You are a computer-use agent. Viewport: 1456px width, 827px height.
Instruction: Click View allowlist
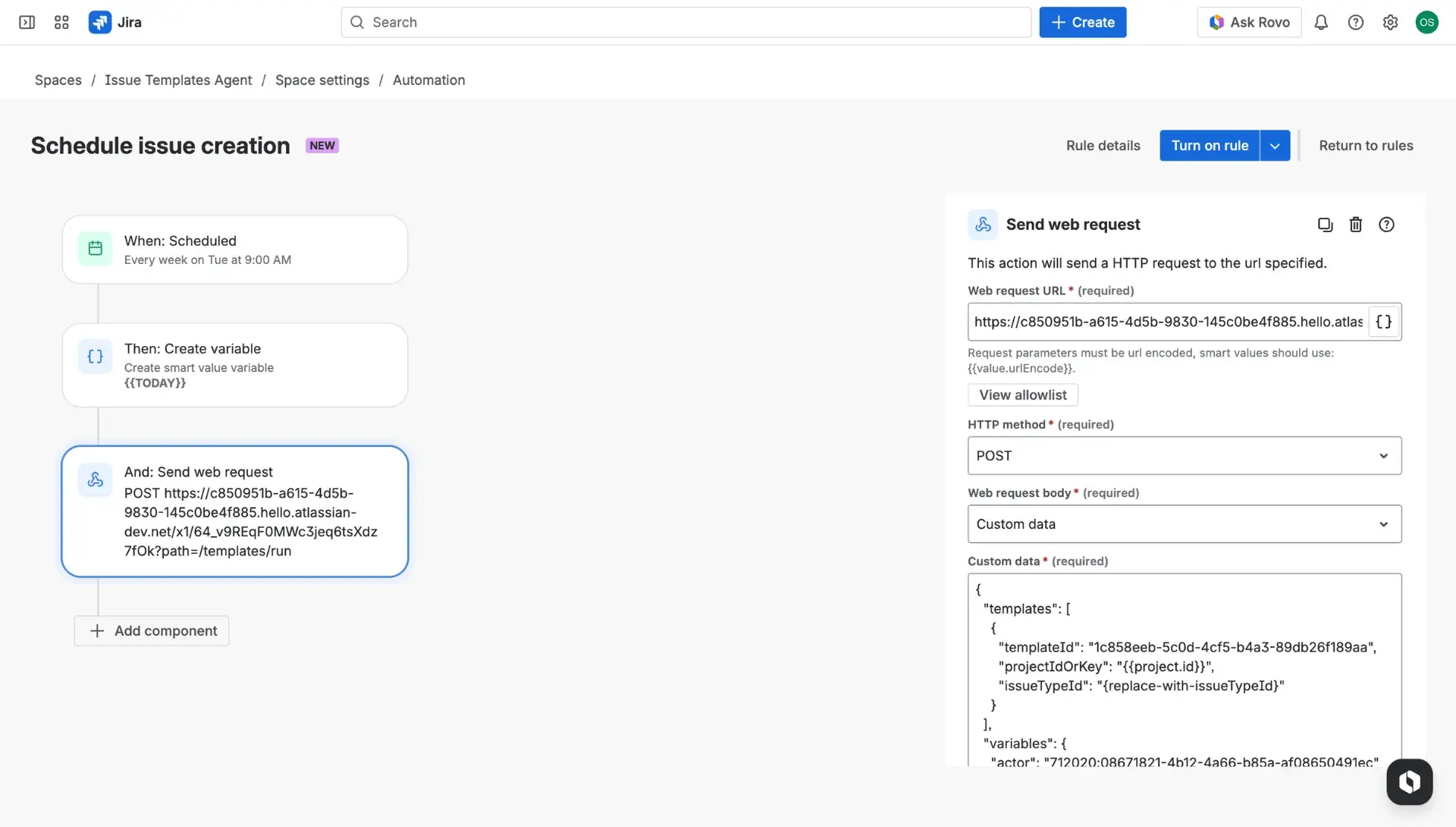(x=1021, y=395)
